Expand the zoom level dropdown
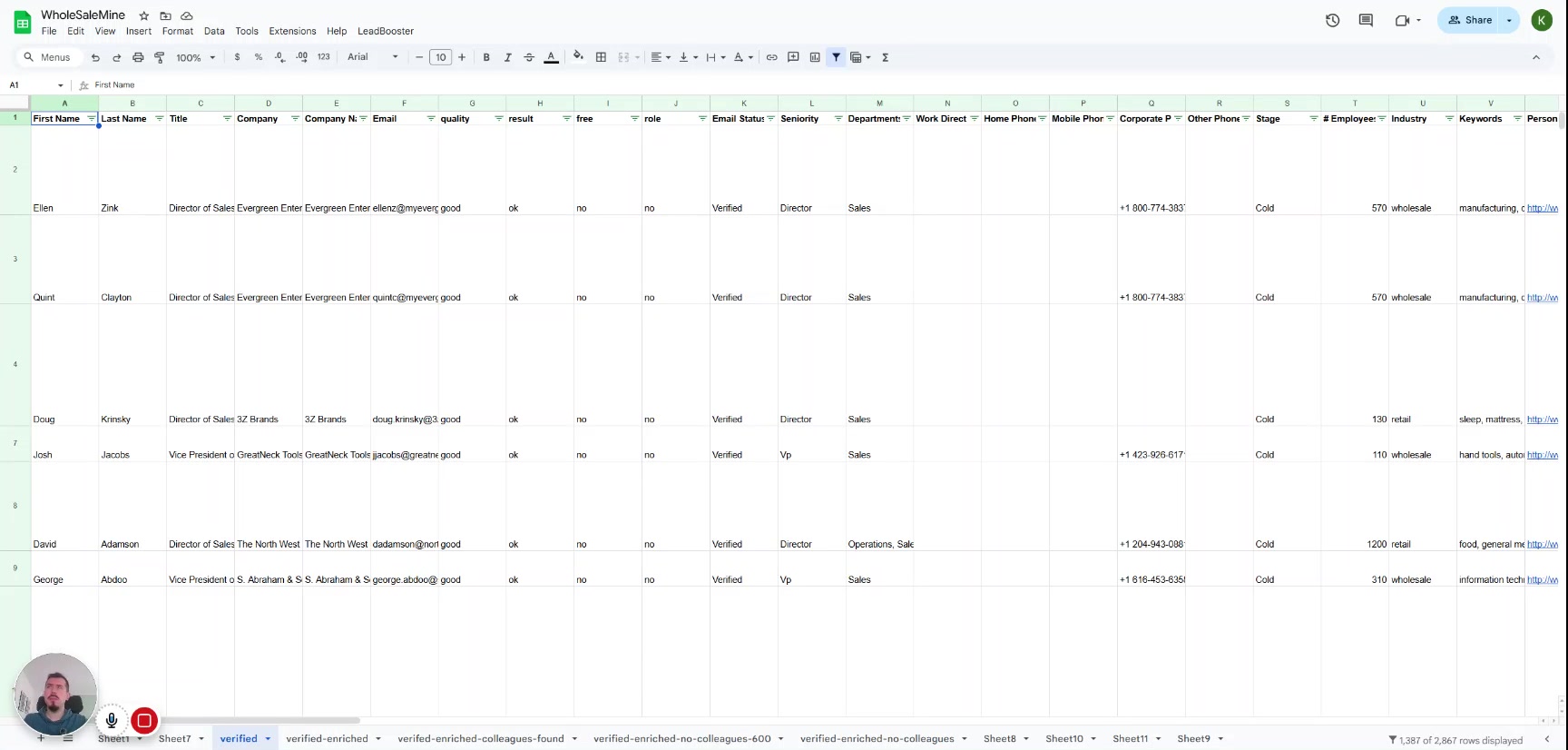This screenshot has height=750, width=1568. tap(196, 57)
